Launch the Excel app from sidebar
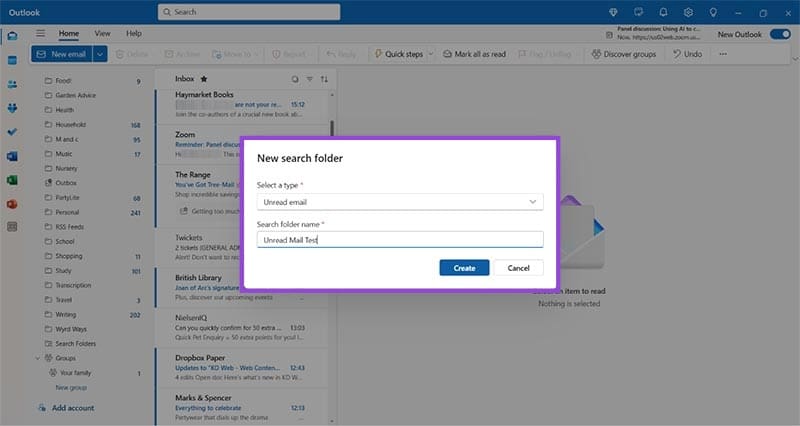Screen dimensions: 800x426 click(12, 180)
